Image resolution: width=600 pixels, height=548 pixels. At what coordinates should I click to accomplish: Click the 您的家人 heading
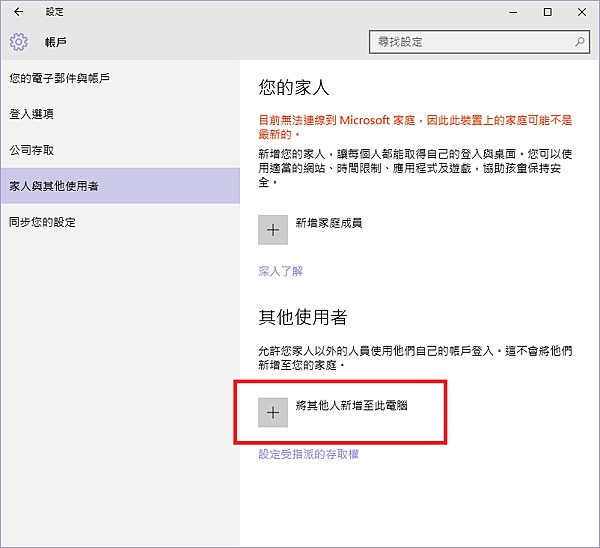tap(294, 87)
